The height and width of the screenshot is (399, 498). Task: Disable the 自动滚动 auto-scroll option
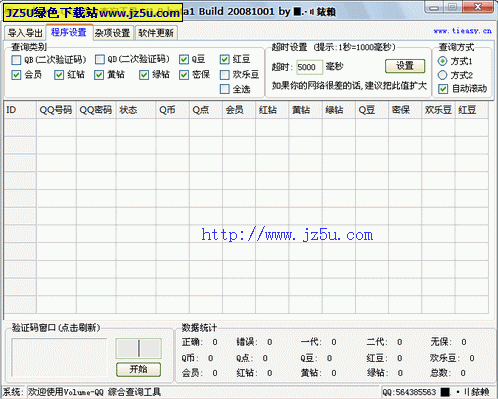pos(443,89)
